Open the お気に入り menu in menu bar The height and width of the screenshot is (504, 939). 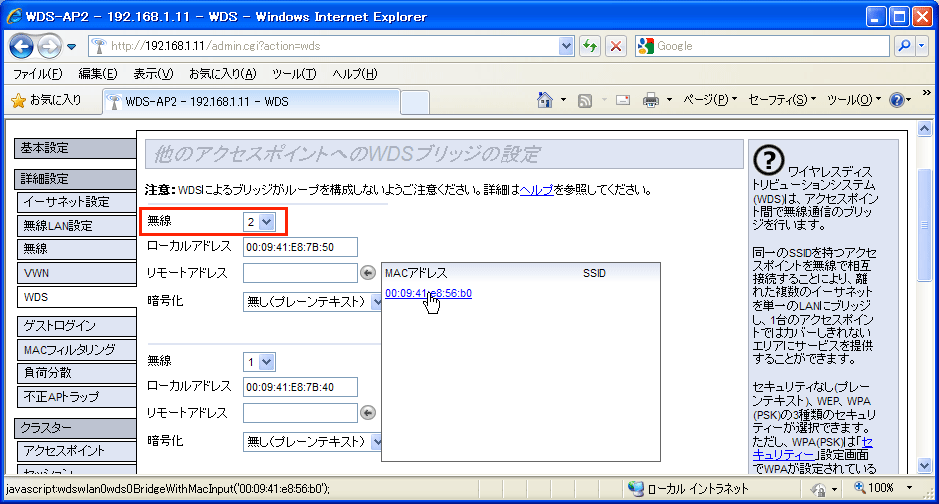(x=222, y=74)
